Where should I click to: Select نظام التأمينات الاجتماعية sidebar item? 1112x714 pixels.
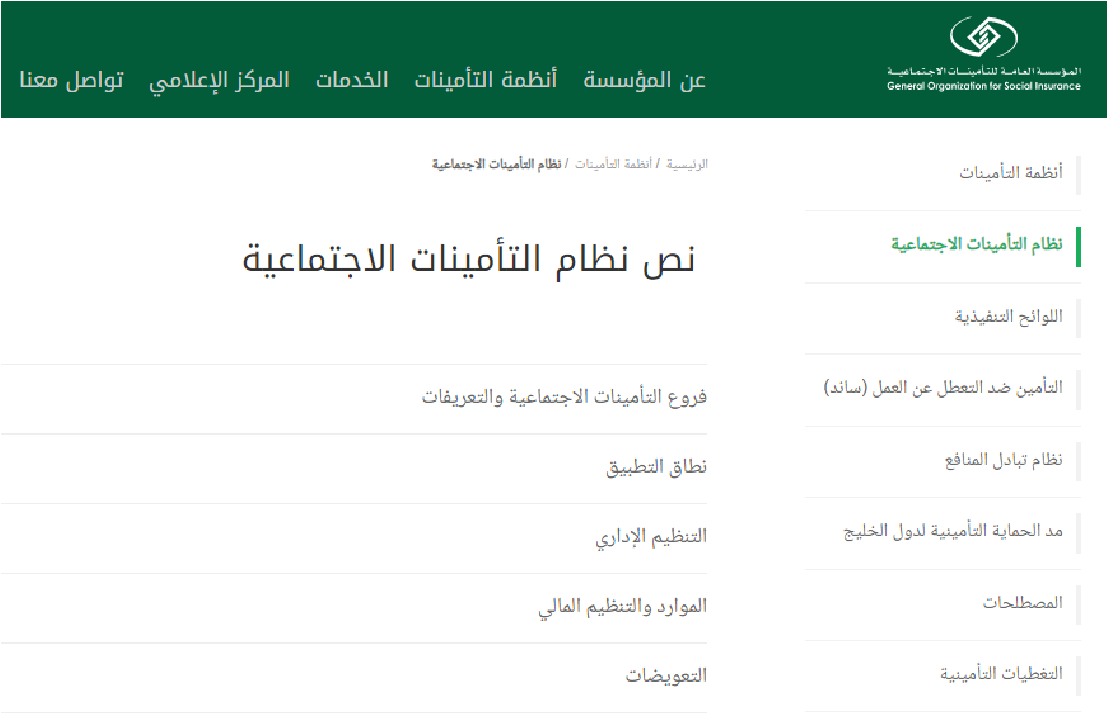pos(977,245)
